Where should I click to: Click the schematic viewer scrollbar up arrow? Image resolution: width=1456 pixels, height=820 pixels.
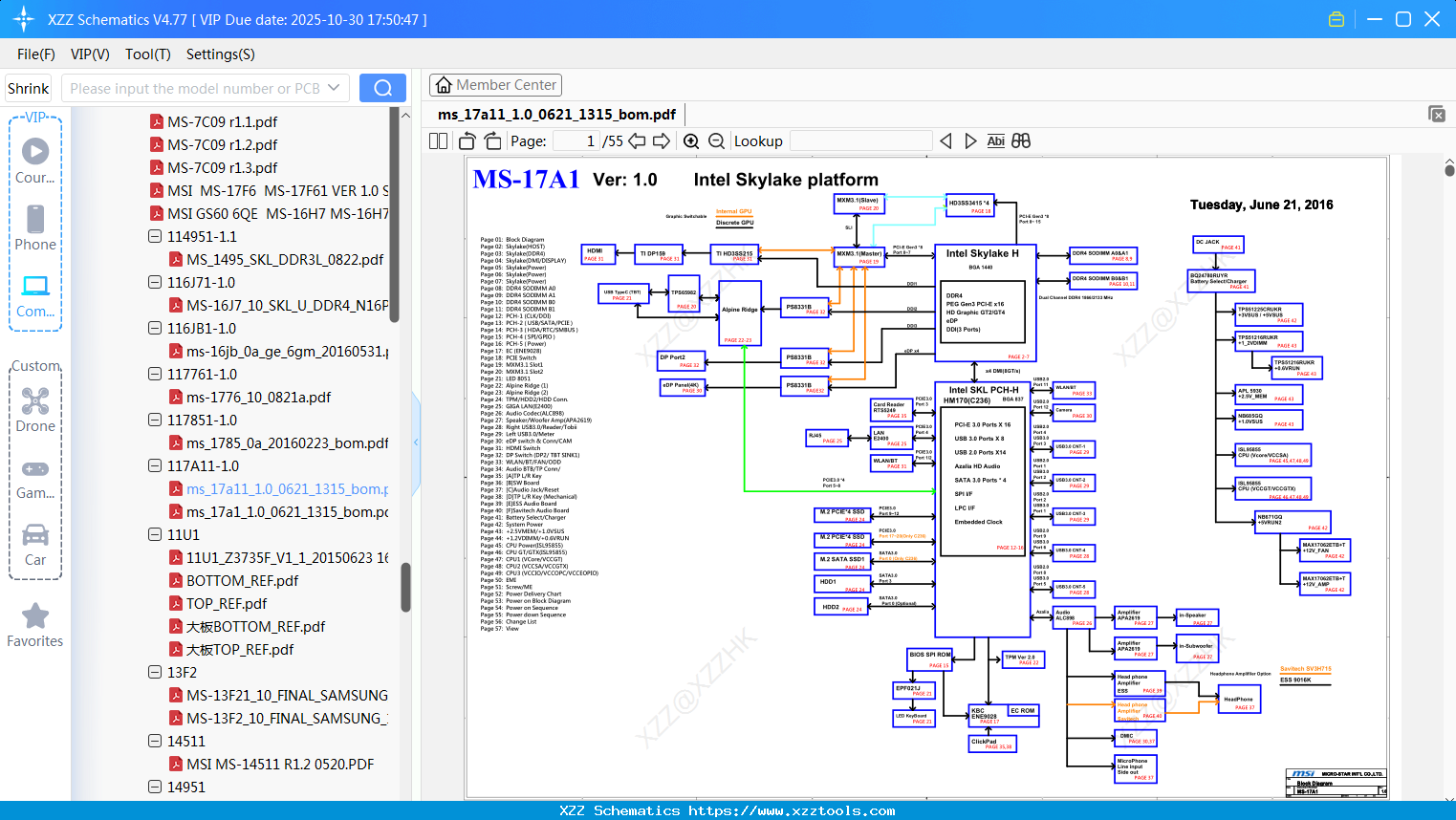(1449, 163)
